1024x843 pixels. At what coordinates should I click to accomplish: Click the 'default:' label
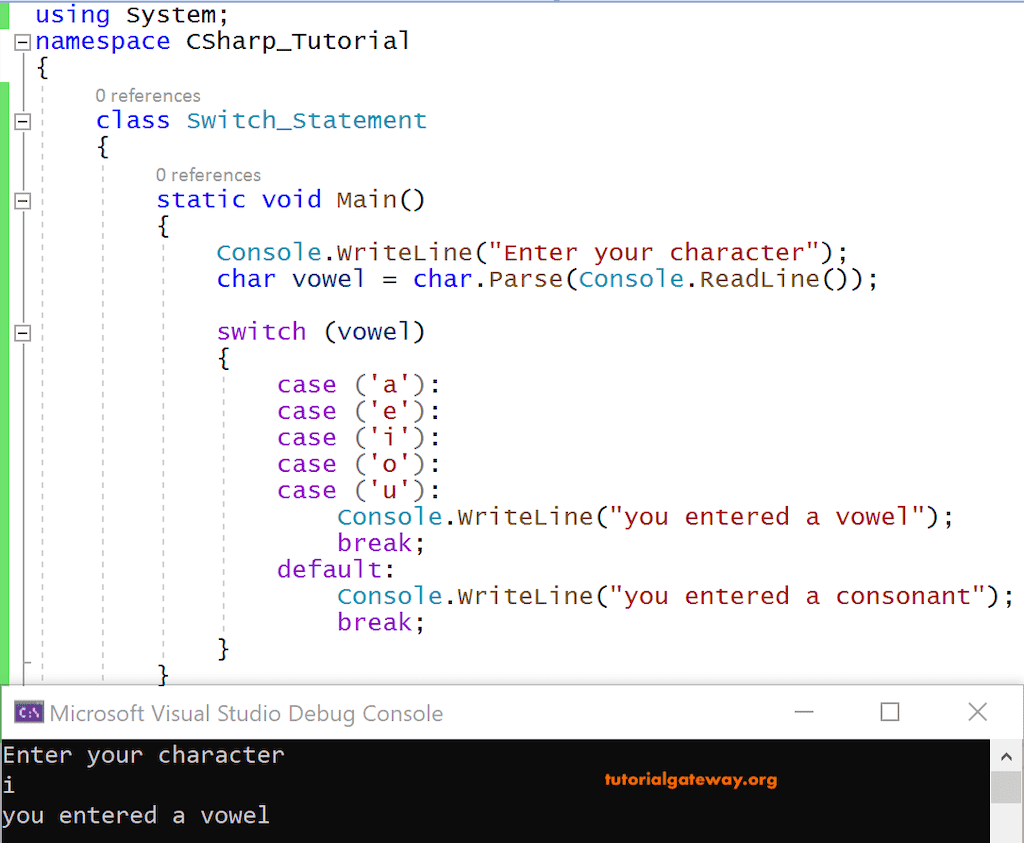point(336,569)
